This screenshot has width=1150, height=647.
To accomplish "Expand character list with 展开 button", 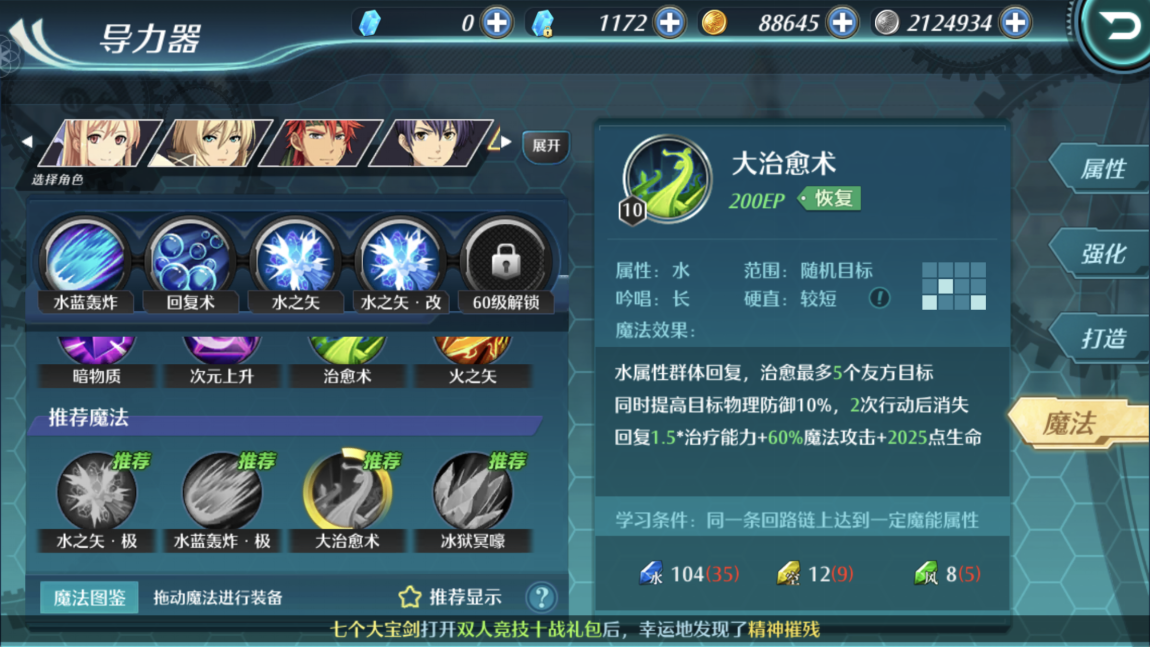I will coord(546,145).
